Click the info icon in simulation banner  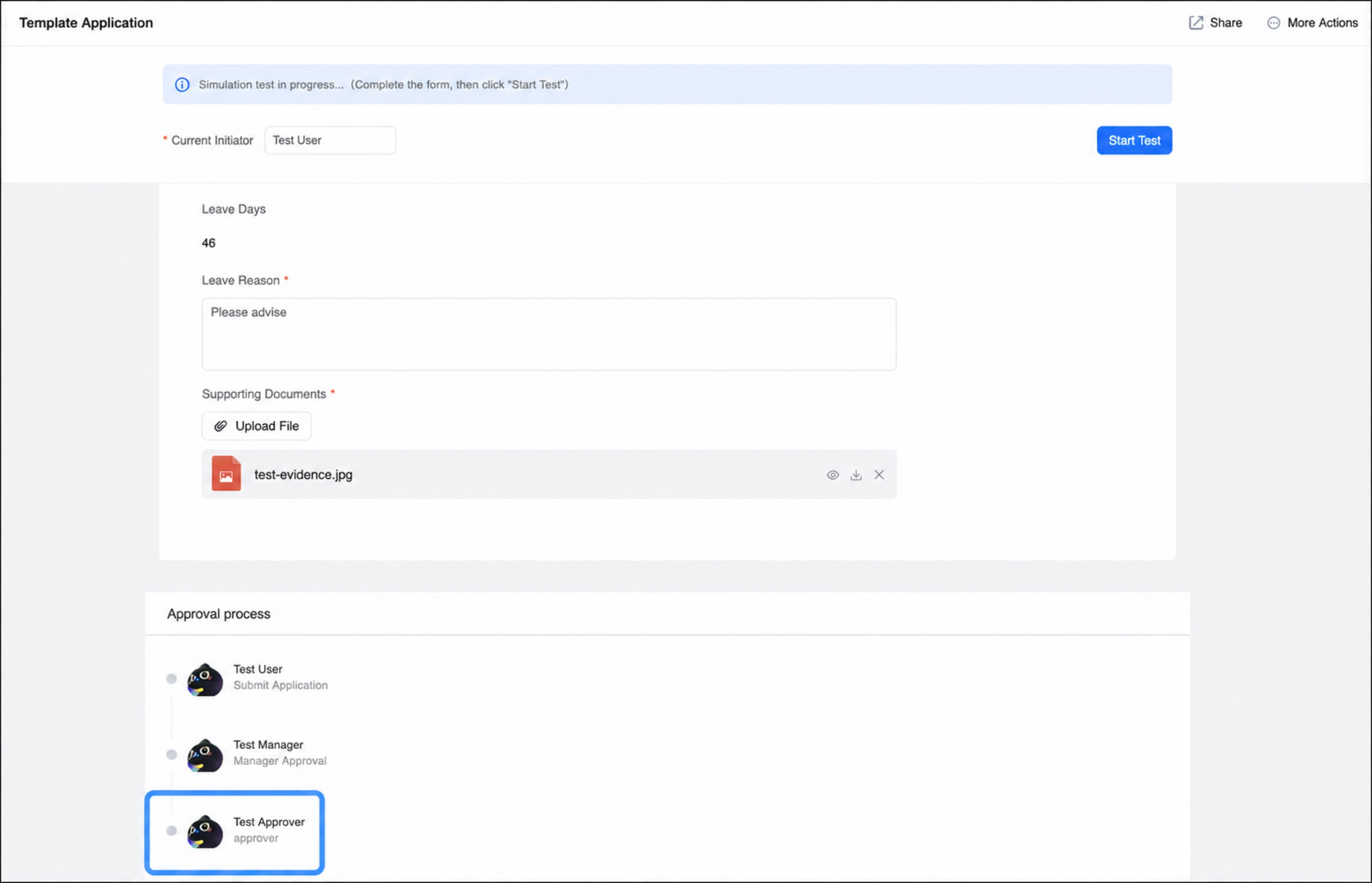(182, 85)
